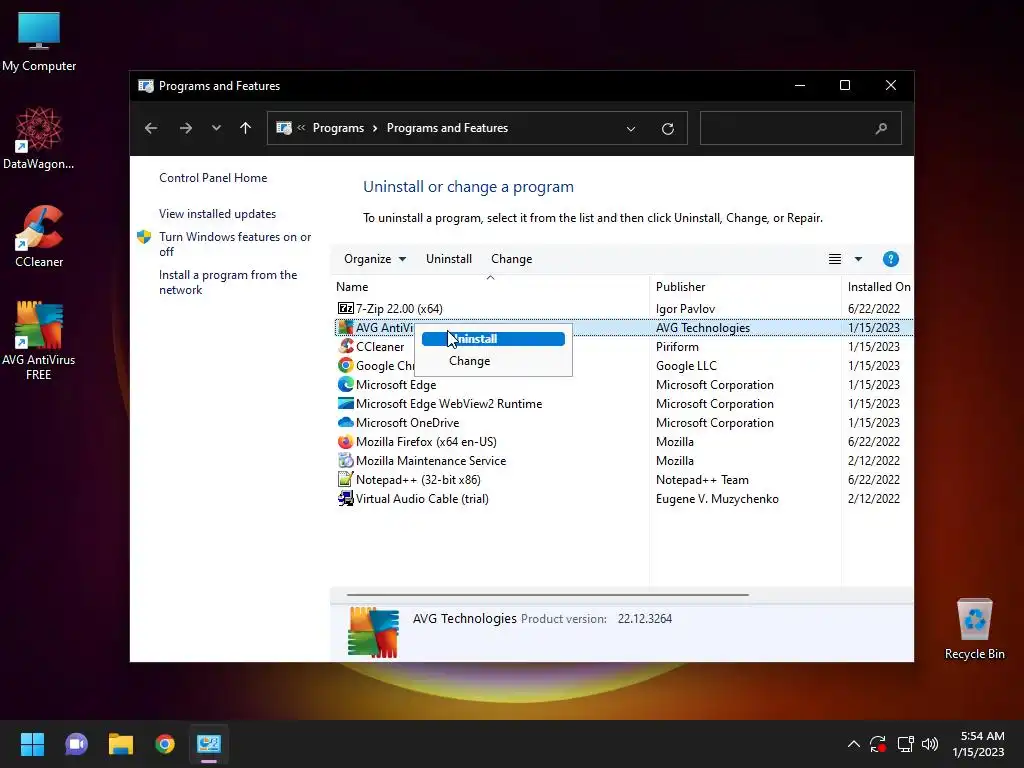
Task: Select the 7-Zip 22.00 (x64) entry
Action: (x=399, y=308)
